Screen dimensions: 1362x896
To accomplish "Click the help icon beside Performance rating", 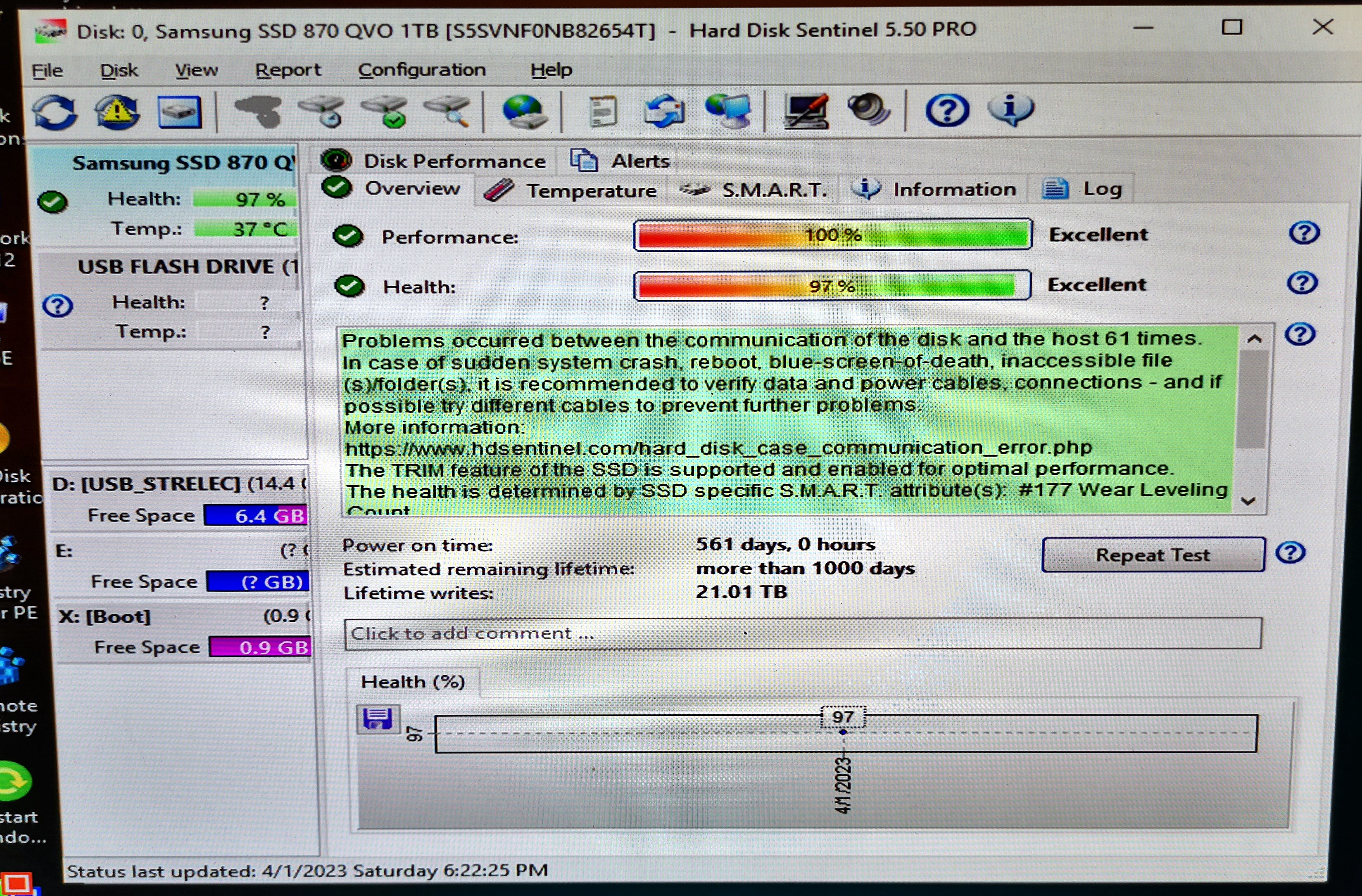I will (x=1304, y=233).
